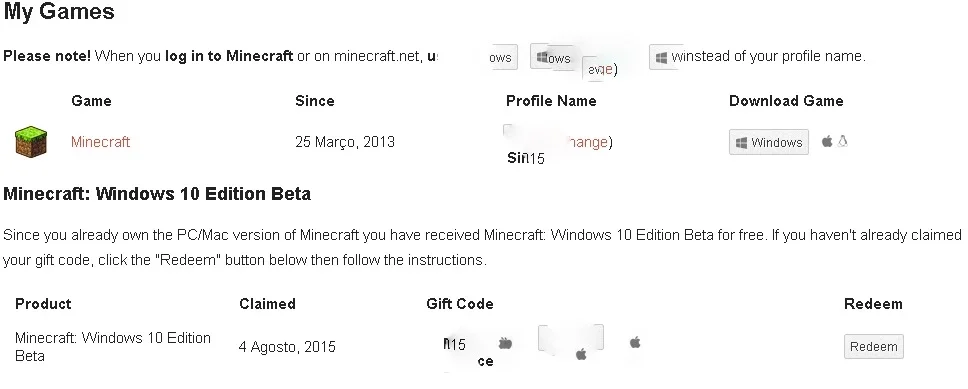Open the Minecraft game link

pyautogui.click(x=101, y=142)
